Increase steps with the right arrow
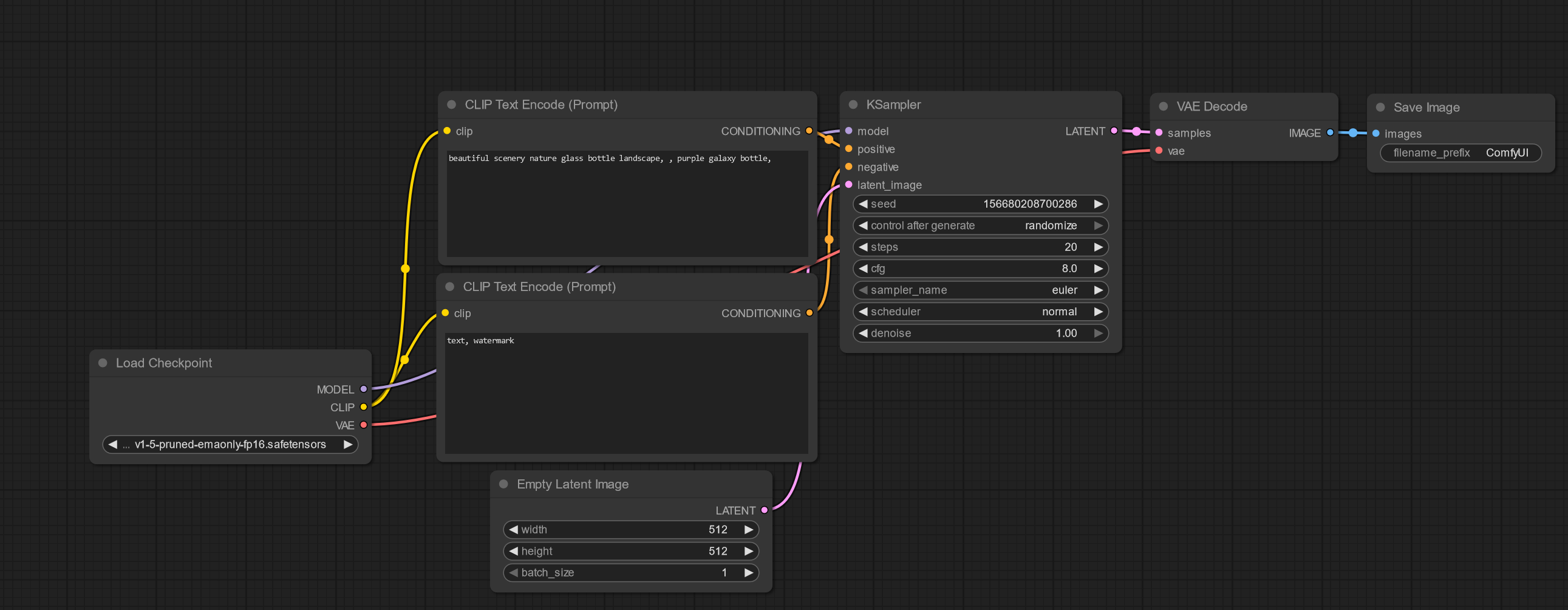 point(1098,247)
